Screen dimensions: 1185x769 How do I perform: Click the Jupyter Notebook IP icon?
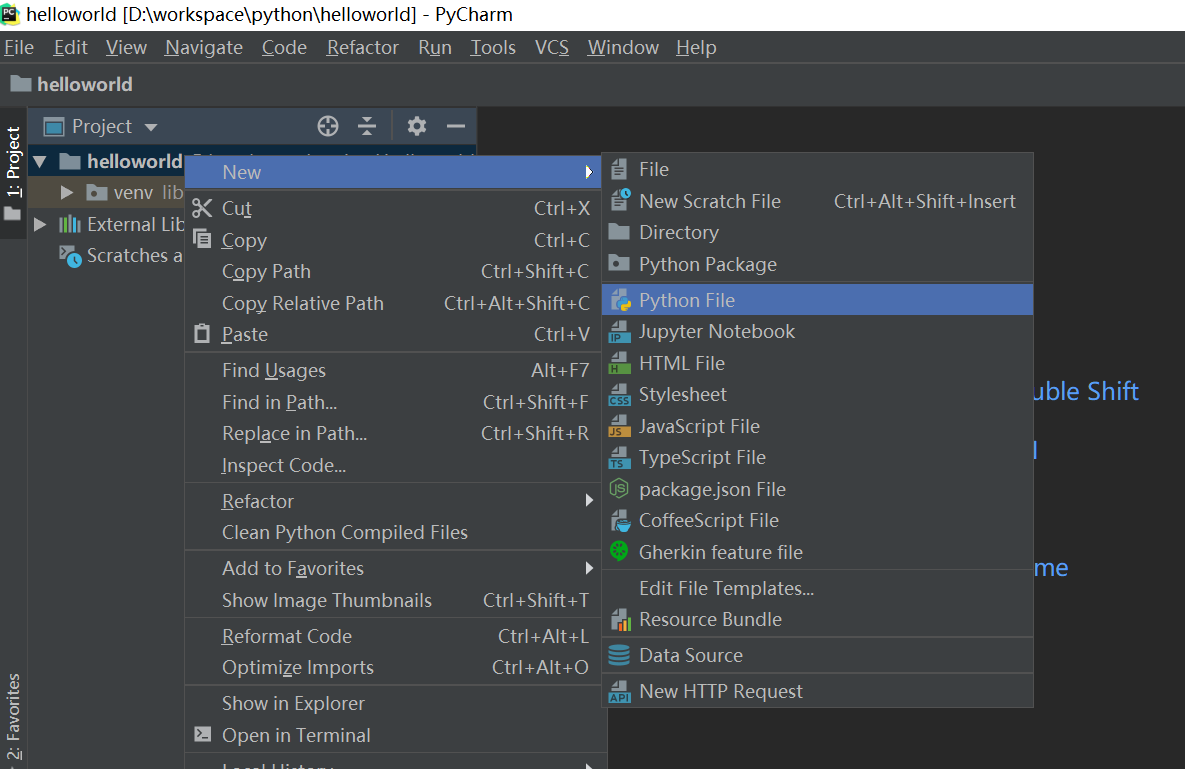pos(620,332)
